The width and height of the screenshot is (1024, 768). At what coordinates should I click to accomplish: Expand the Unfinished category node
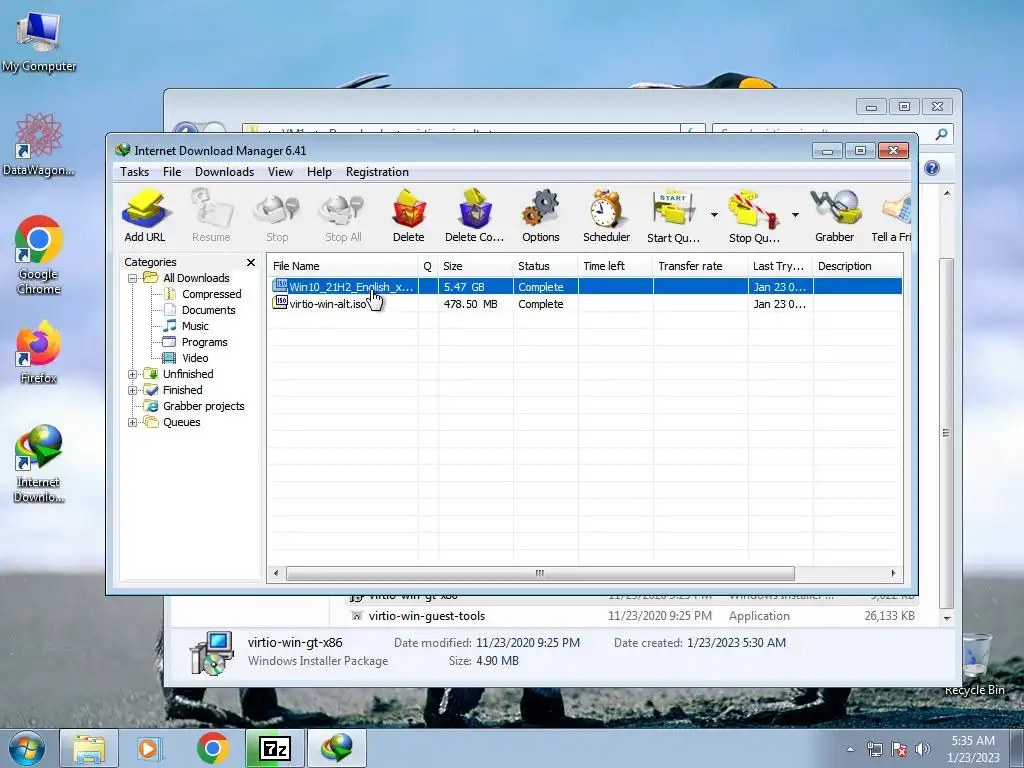133,374
